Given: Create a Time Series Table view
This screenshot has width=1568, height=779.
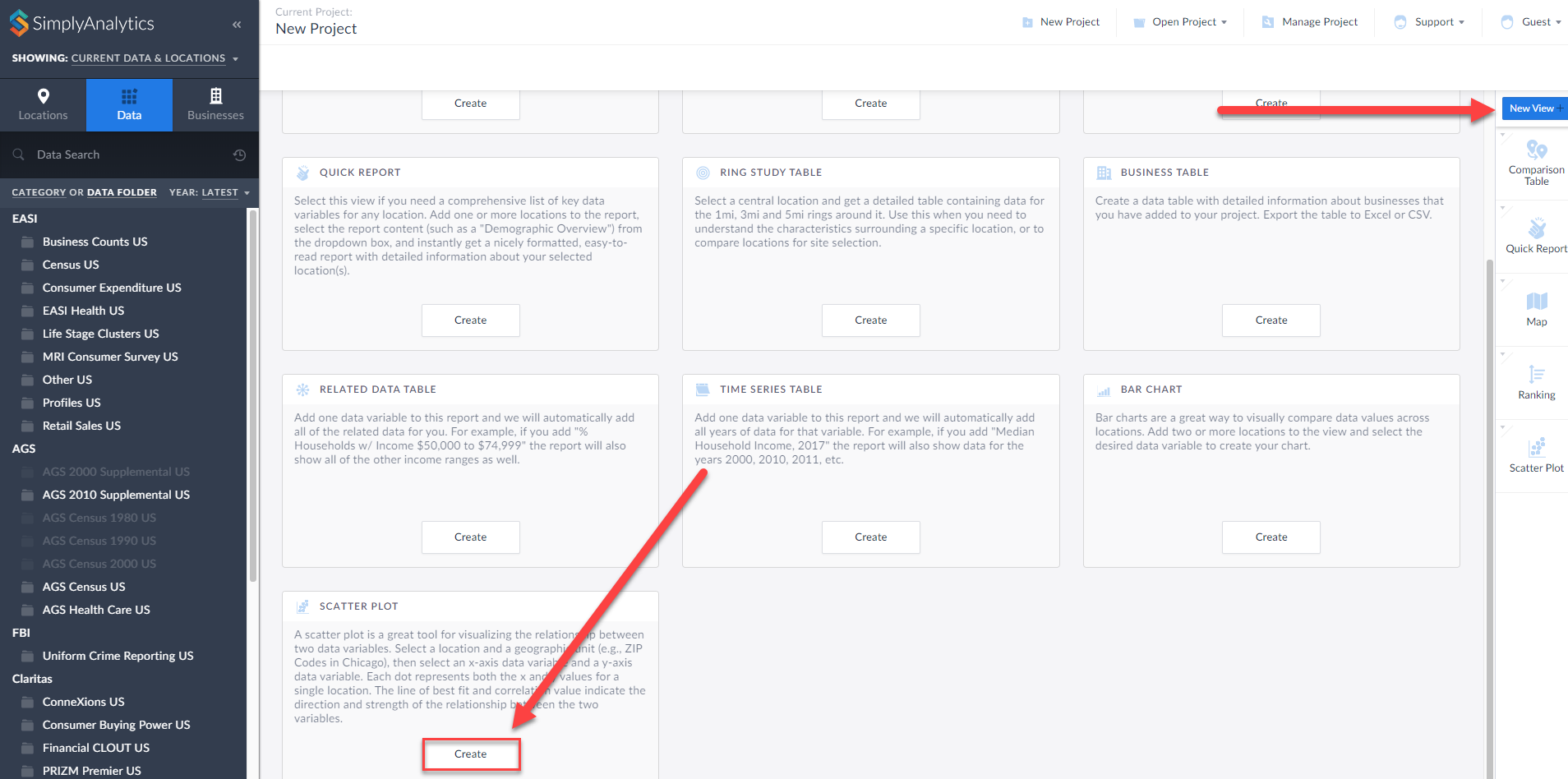Looking at the screenshot, I should coord(870,537).
